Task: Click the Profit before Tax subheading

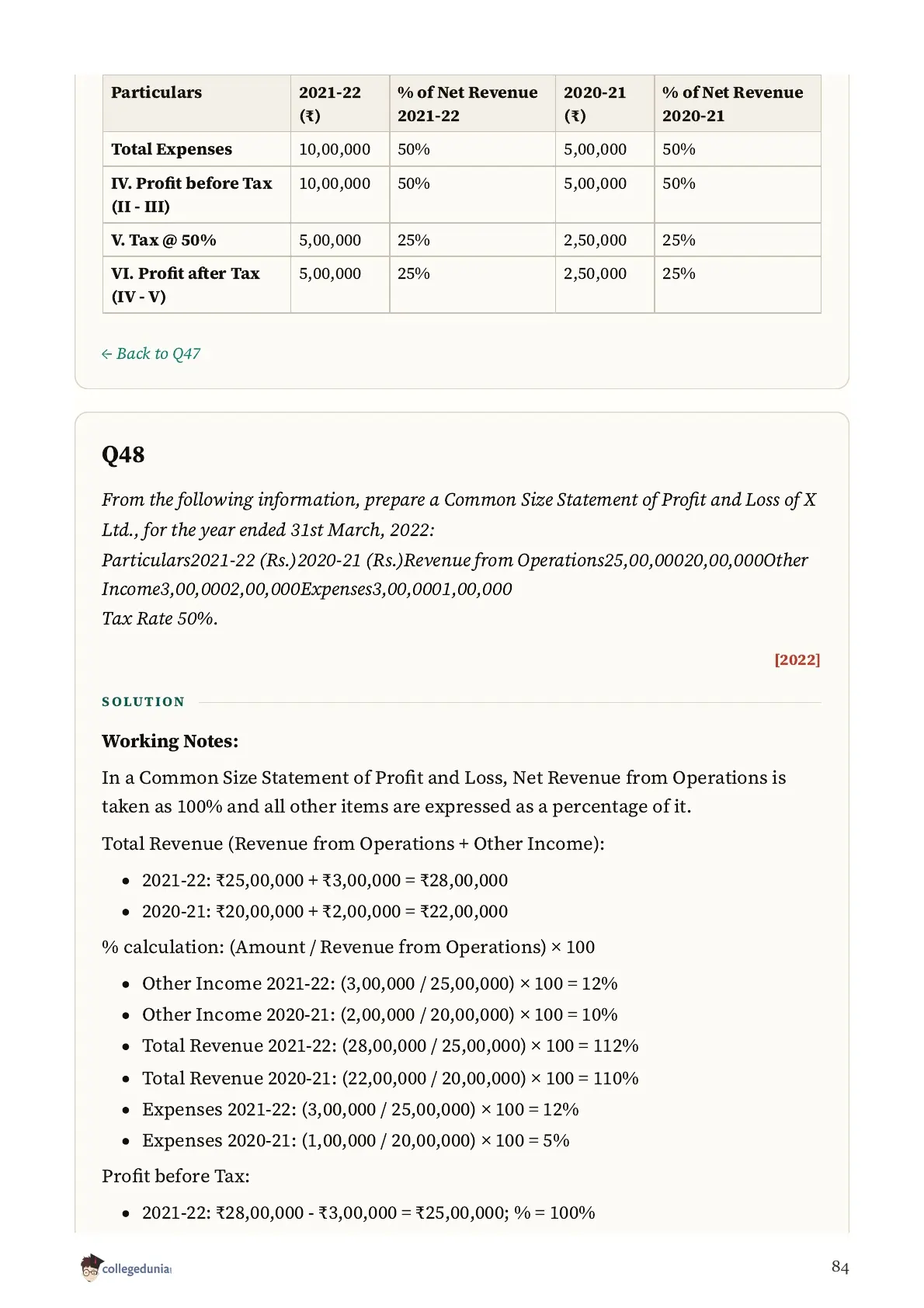Action: [x=175, y=1177]
